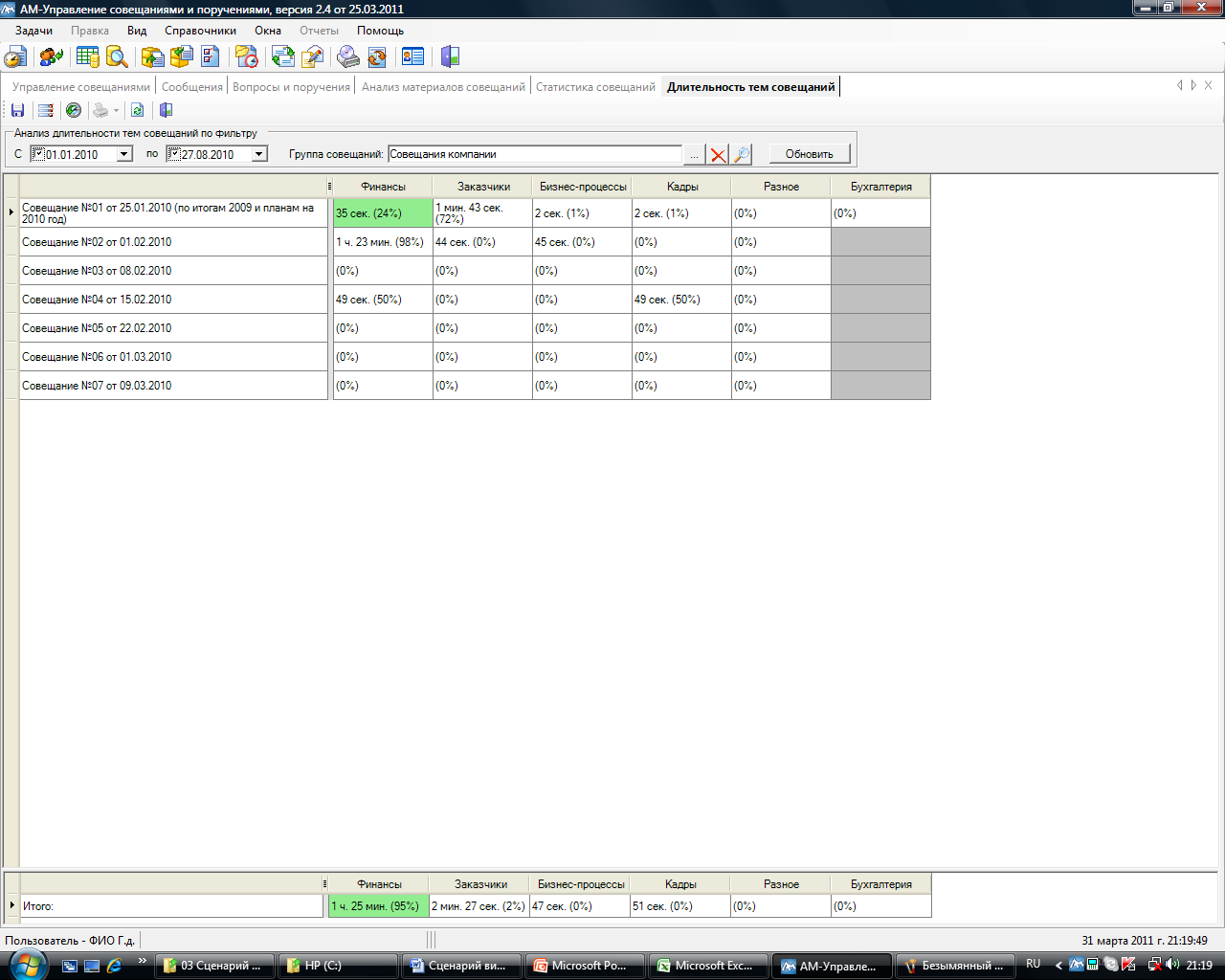Screen dimensions: 1225x980
Task: Open the contact card toolbar icon
Action: [x=412, y=57]
